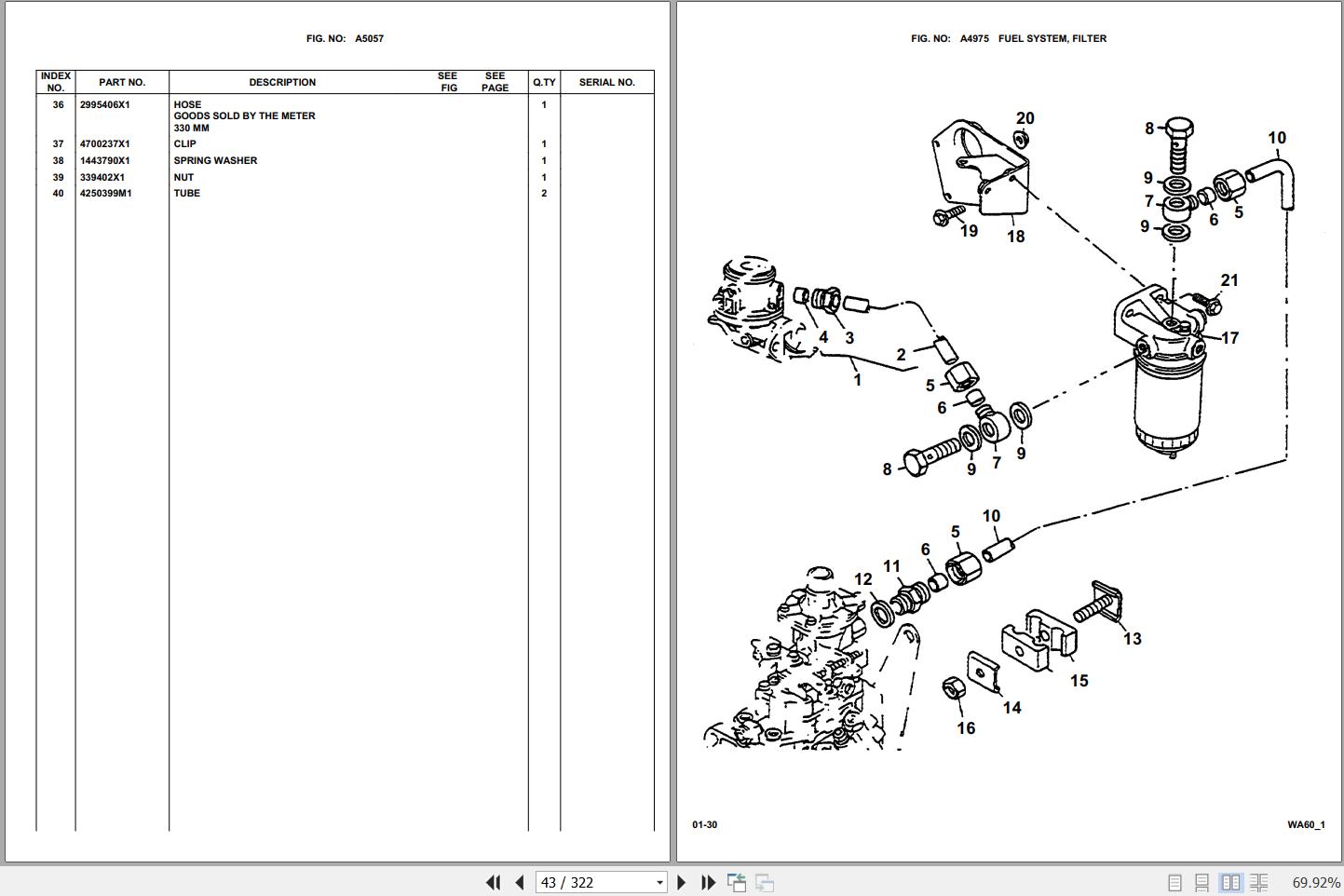Click callout number 21 in the diagram
This screenshot has height=896, width=1344.
[x=1229, y=280]
